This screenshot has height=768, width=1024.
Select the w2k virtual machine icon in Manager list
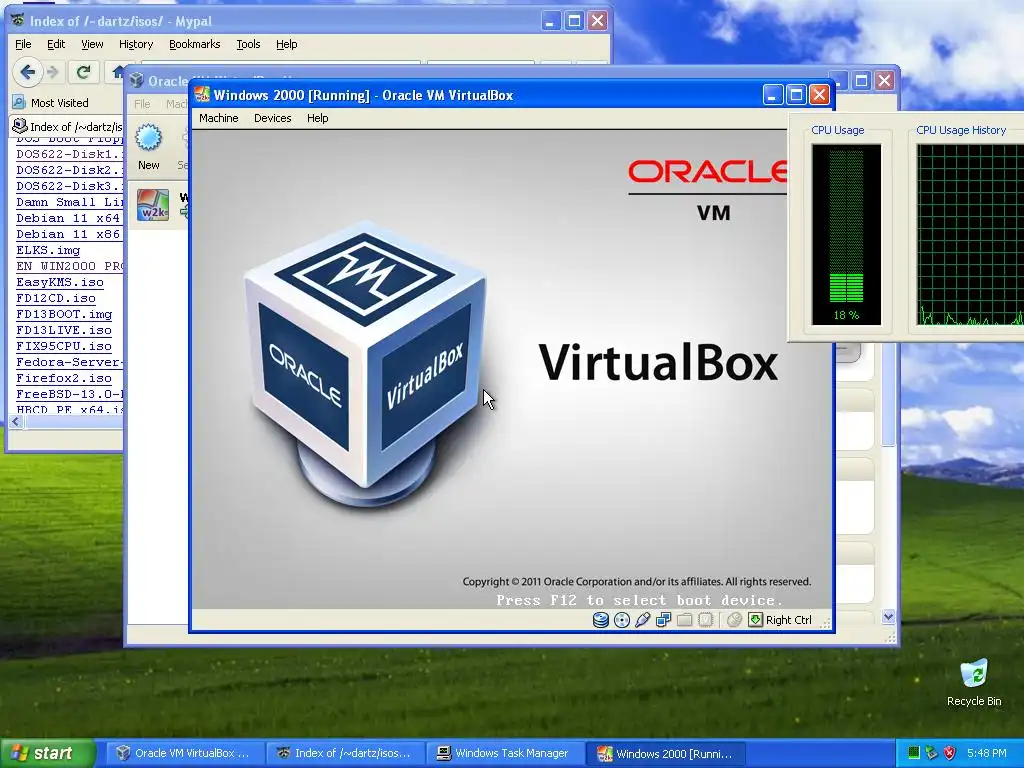[x=153, y=205]
